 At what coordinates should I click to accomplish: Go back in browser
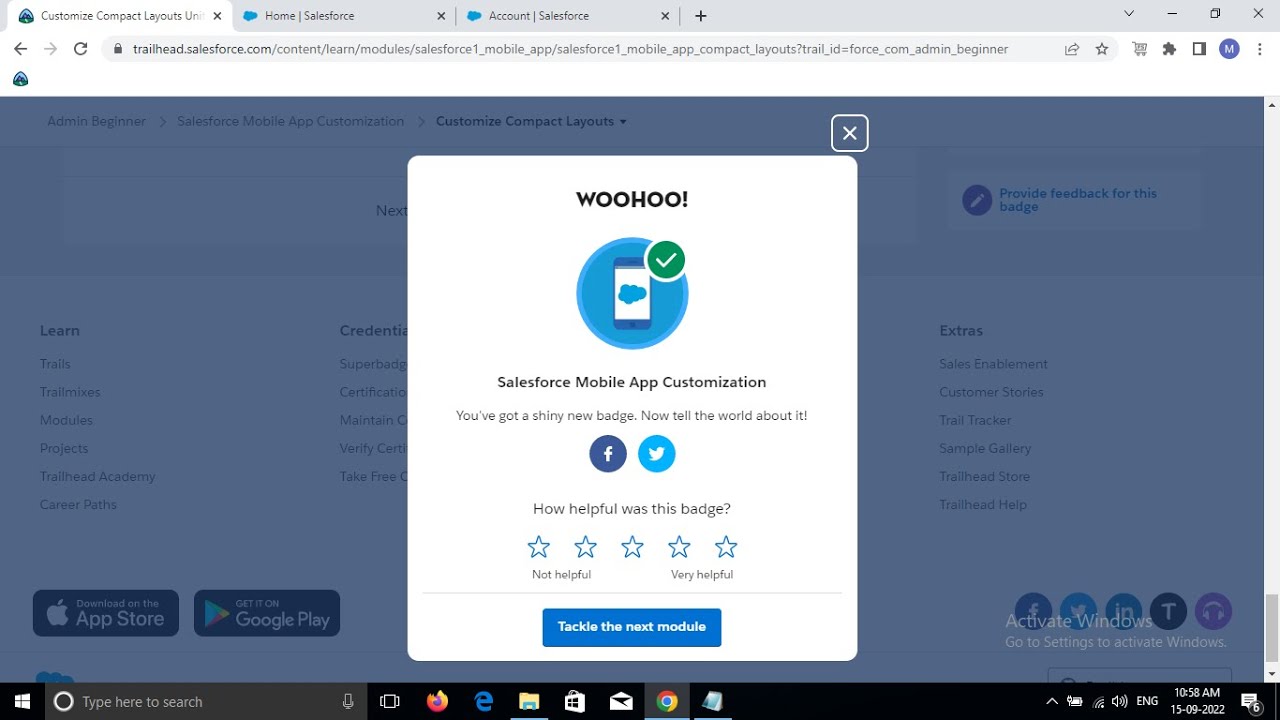21,49
